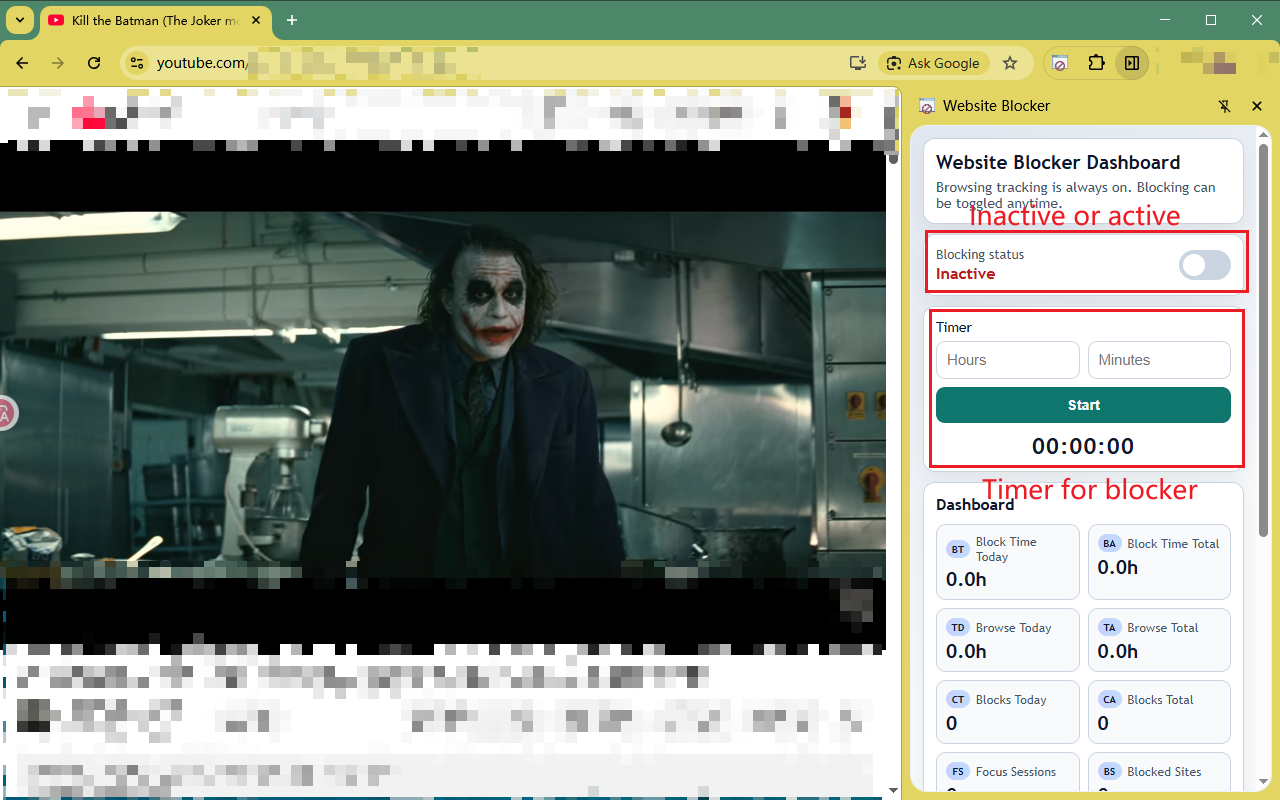This screenshot has height=800, width=1280.
Task: Click the install/cast screen icon in address bar
Action: (x=857, y=63)
